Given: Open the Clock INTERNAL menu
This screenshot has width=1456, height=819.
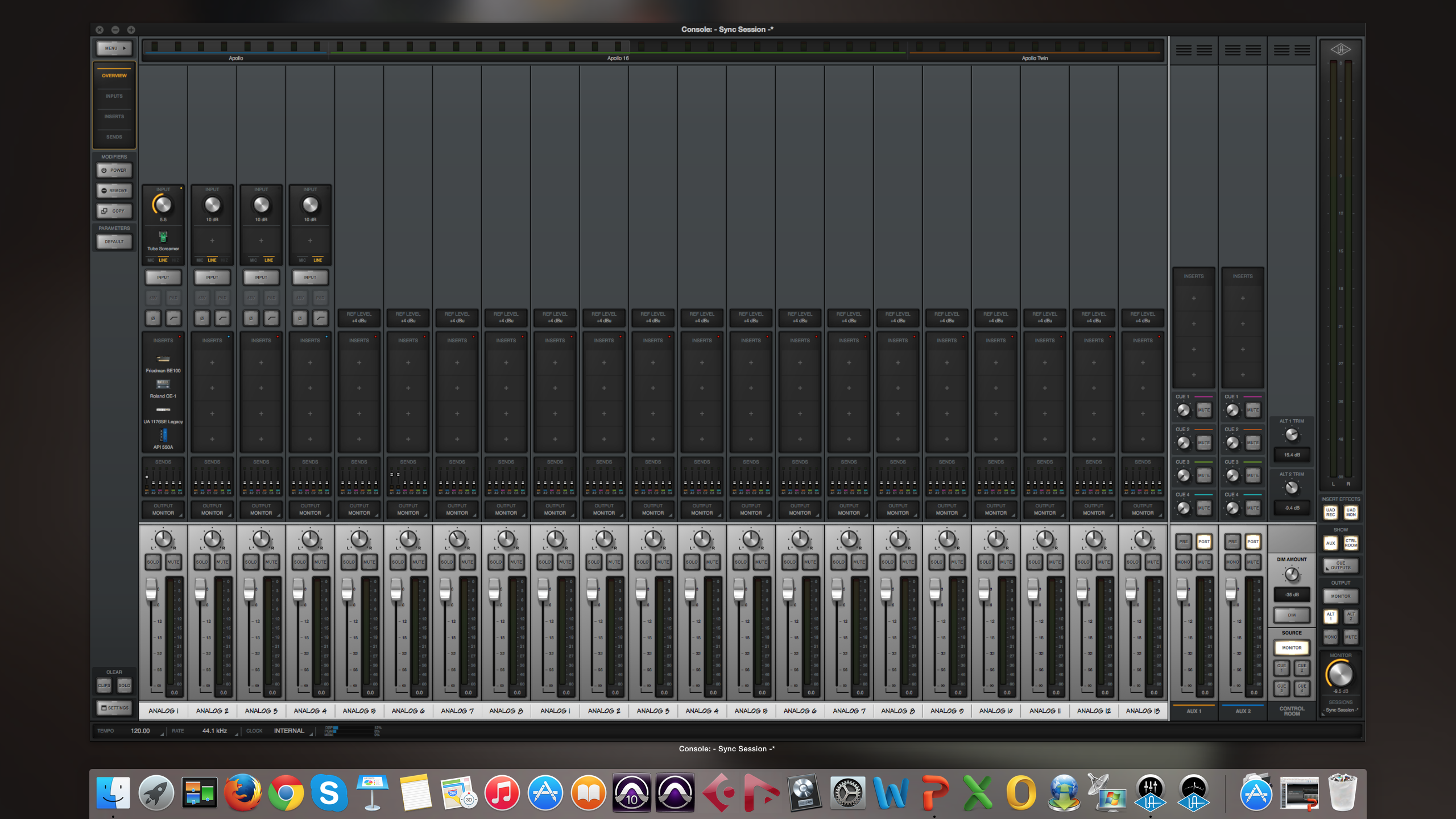Looking at the screenshot, I should (289, 731).
